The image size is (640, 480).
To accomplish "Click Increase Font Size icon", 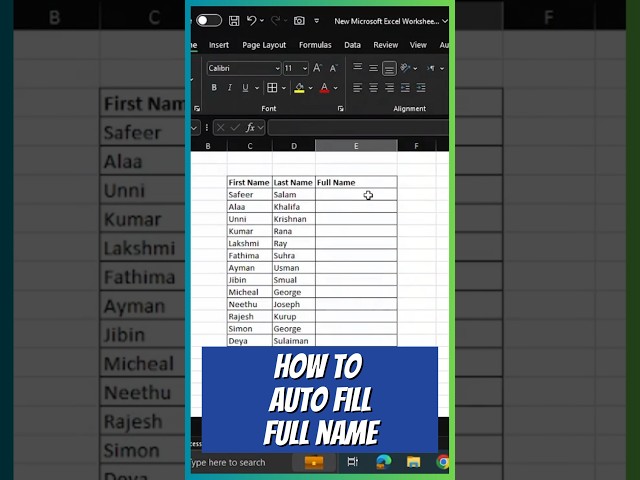I will click(x=318, y=68).
